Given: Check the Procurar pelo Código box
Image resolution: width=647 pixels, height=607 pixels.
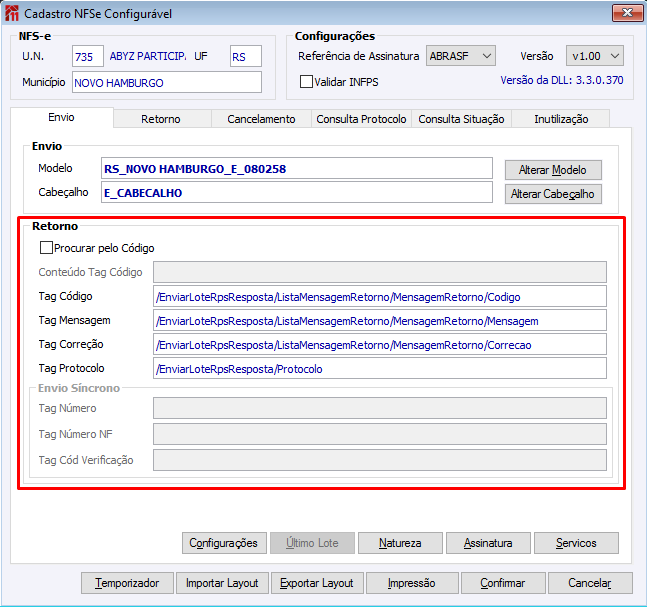Looking at the screenshot, I should (46, 248).
